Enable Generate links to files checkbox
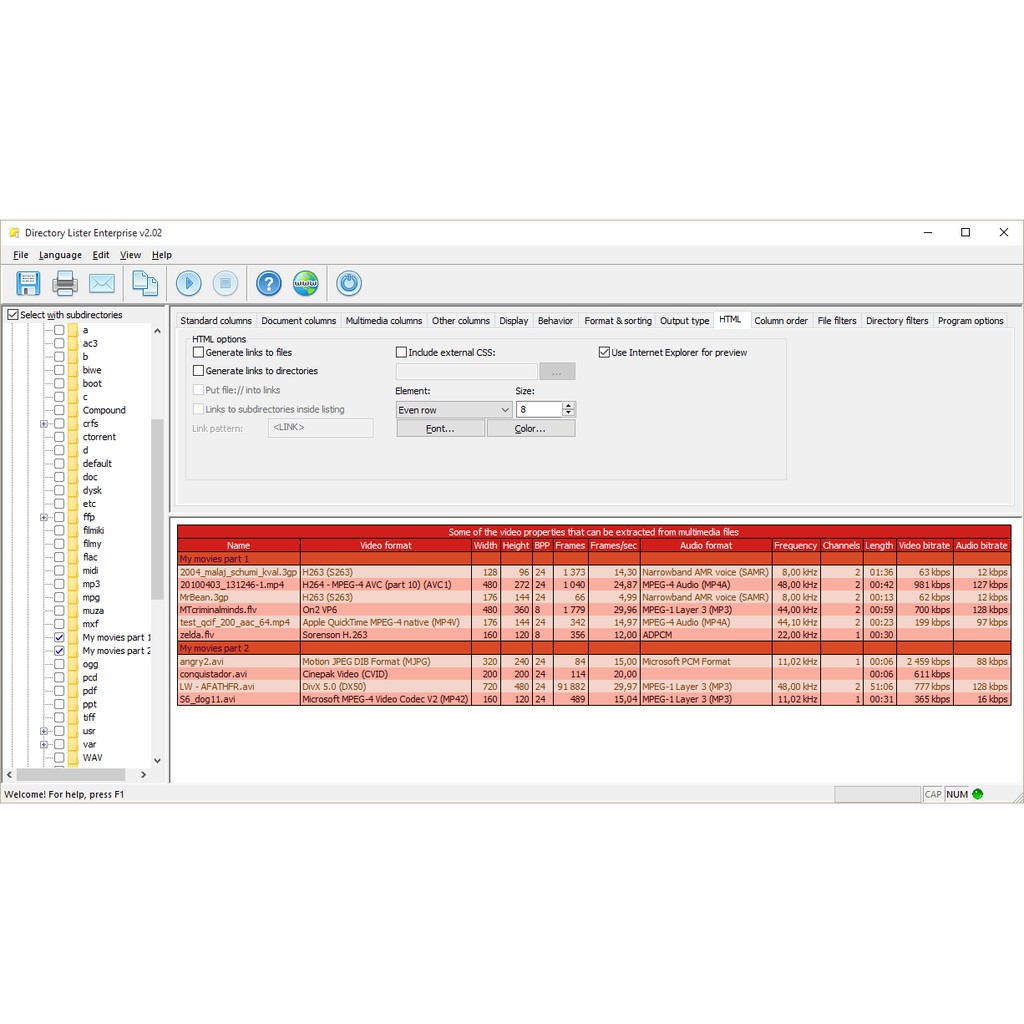 [x=198, y=353]
